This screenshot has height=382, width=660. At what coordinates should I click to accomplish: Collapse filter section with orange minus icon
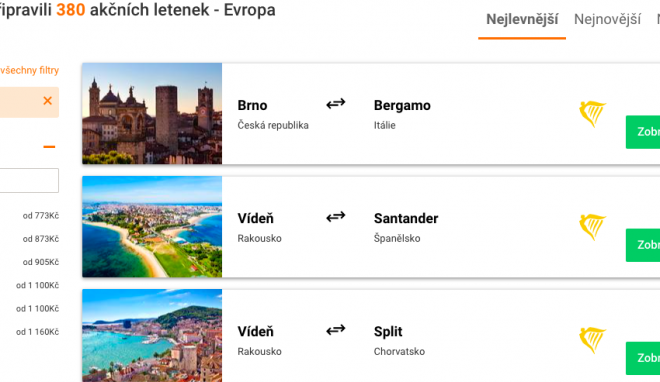click(49, 147)
